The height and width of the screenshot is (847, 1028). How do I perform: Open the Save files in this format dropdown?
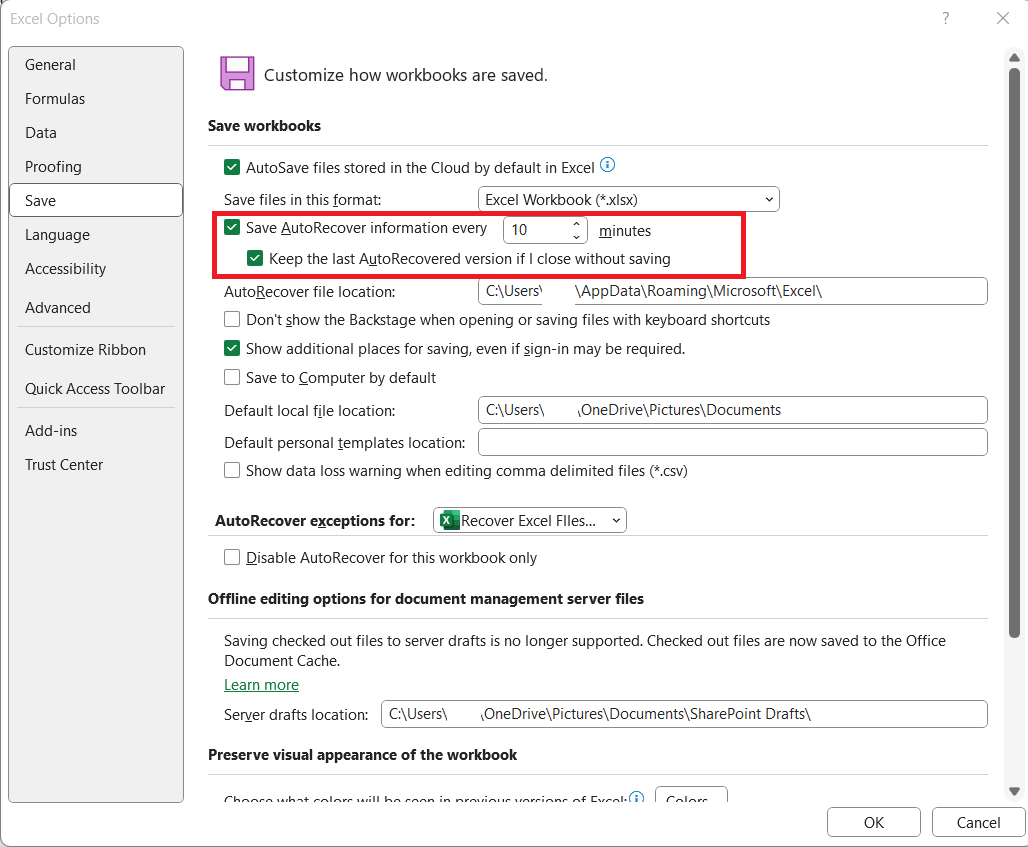(x=629, y=199)
